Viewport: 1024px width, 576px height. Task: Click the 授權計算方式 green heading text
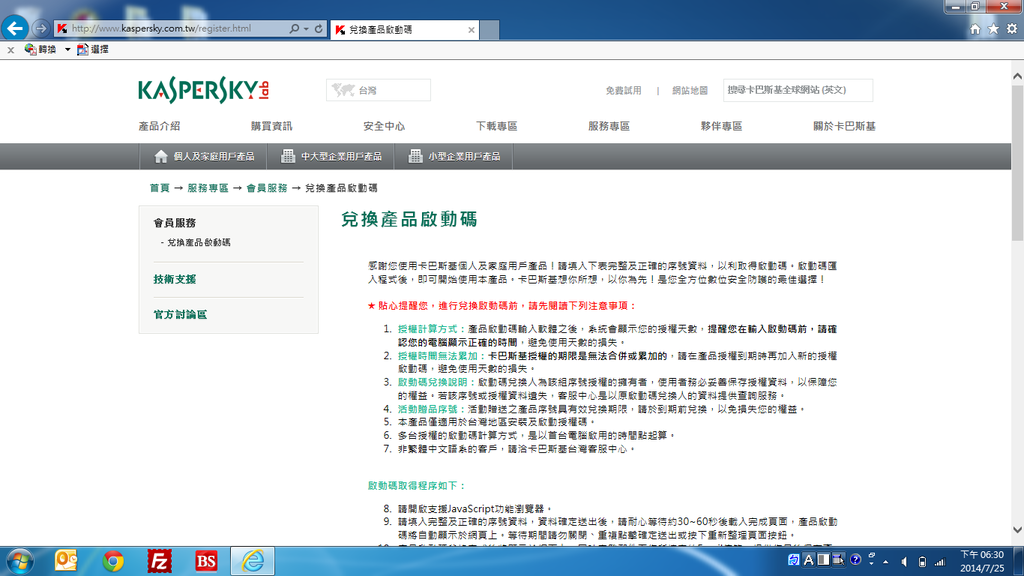(x=430, y=329)
